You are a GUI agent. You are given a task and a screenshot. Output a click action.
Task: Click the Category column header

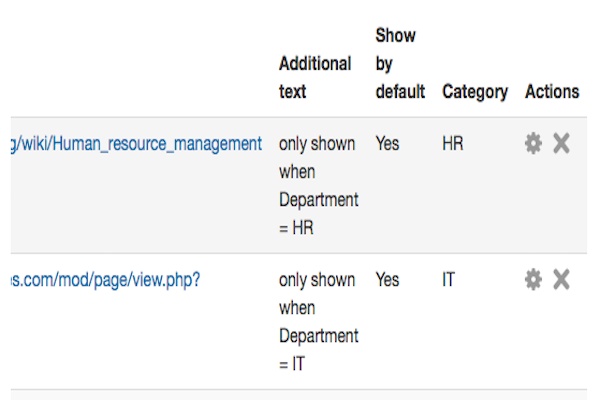coord(475,91)
